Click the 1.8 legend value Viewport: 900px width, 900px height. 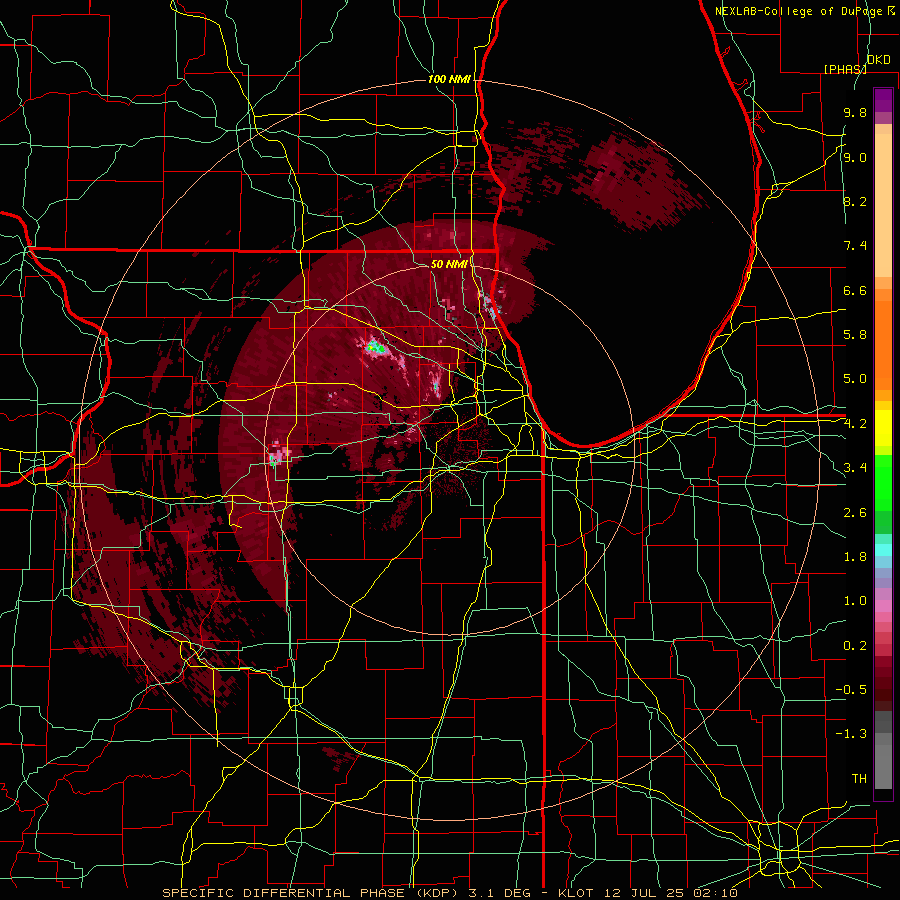855,557
